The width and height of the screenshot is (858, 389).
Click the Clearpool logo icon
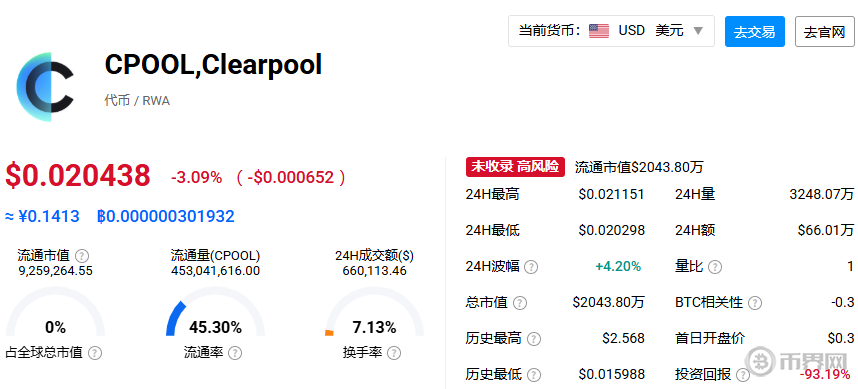tap(45, 87)
